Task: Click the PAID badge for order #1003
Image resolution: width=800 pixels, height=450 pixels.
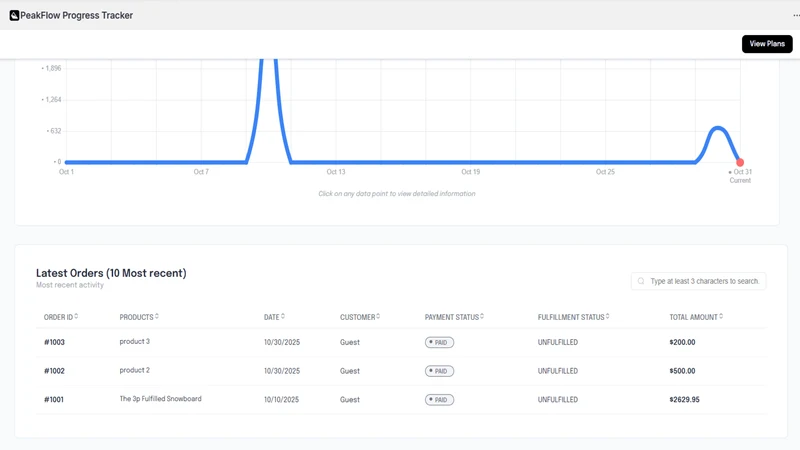Action: pos(439,342)
